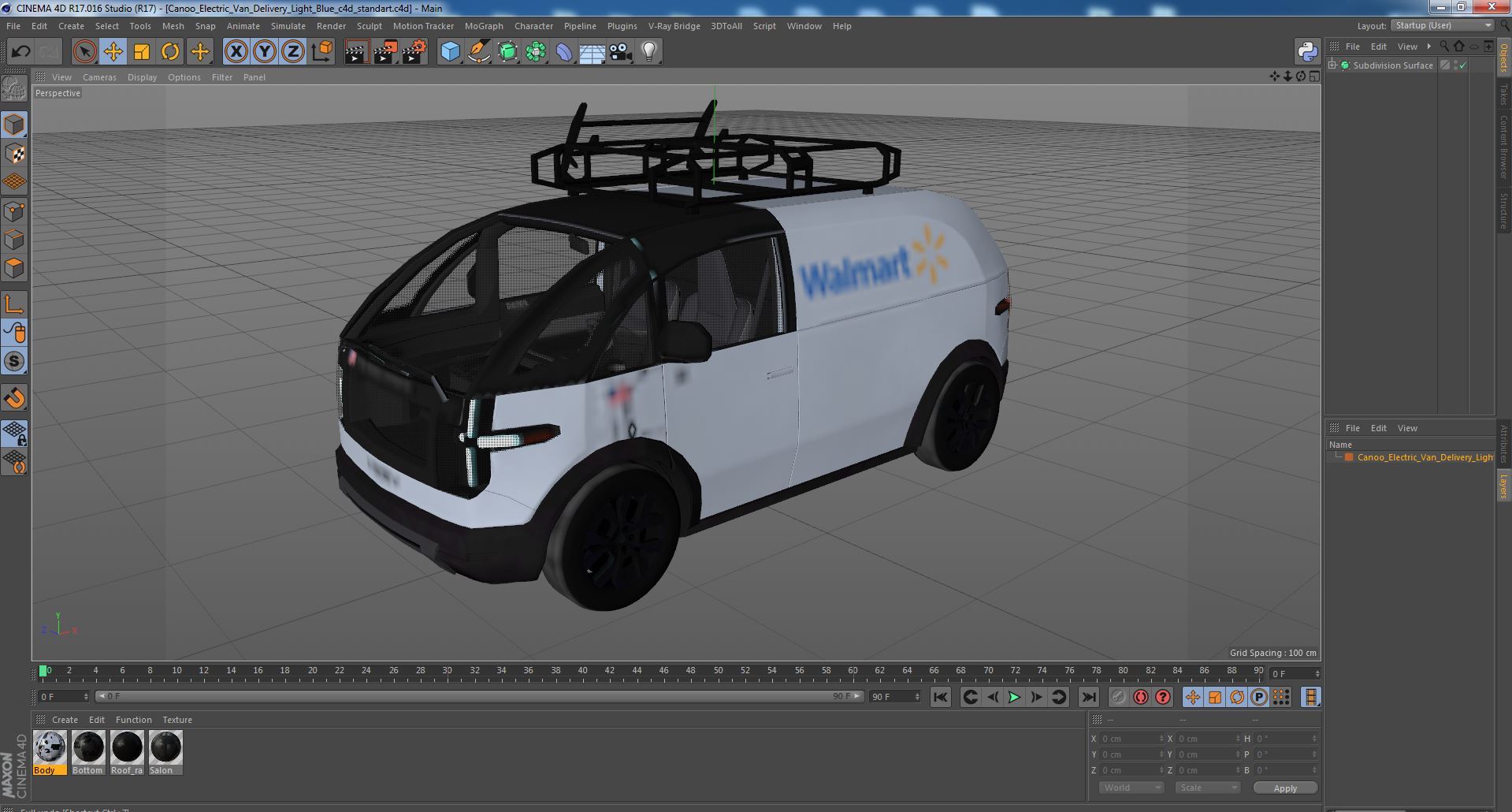Enable the Snap S icon
1512x812 pixels.
(x=14, y=362)
